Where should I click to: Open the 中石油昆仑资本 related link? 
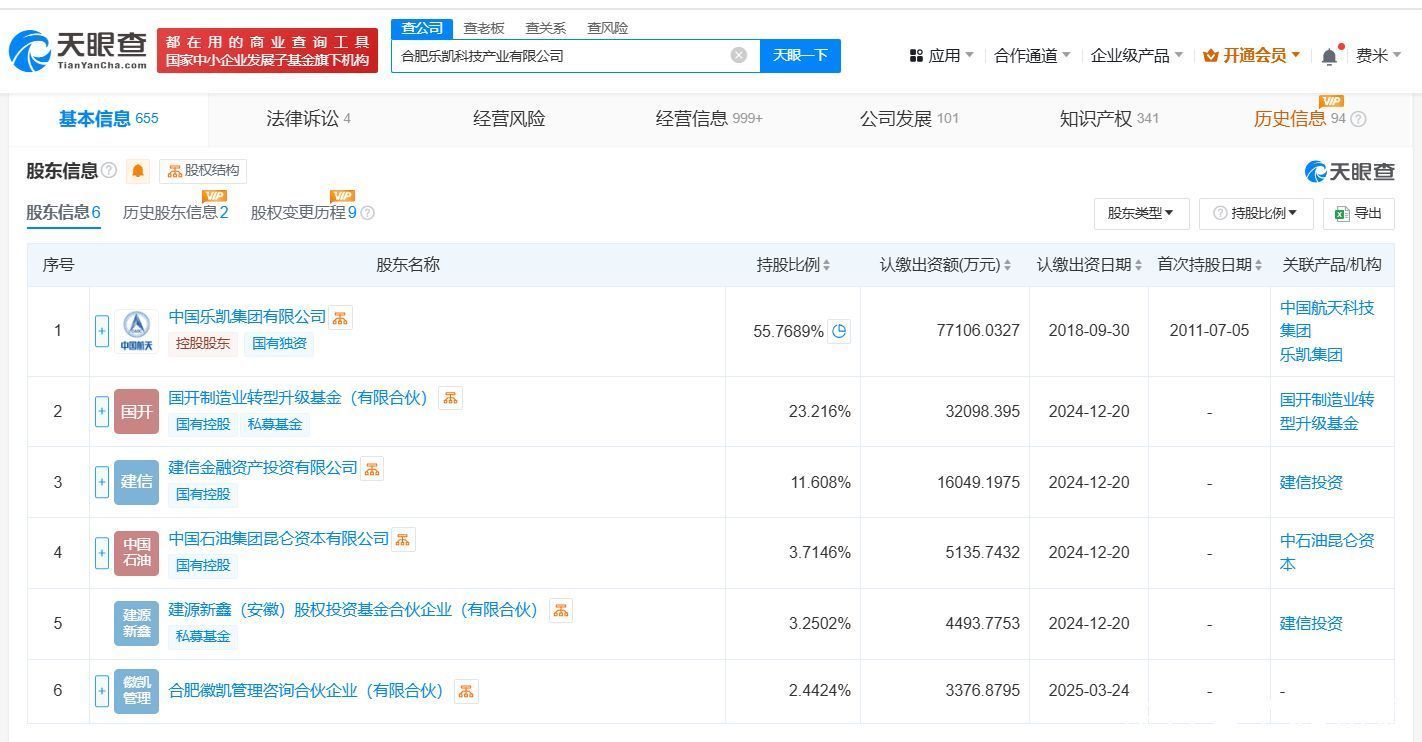1327,552
